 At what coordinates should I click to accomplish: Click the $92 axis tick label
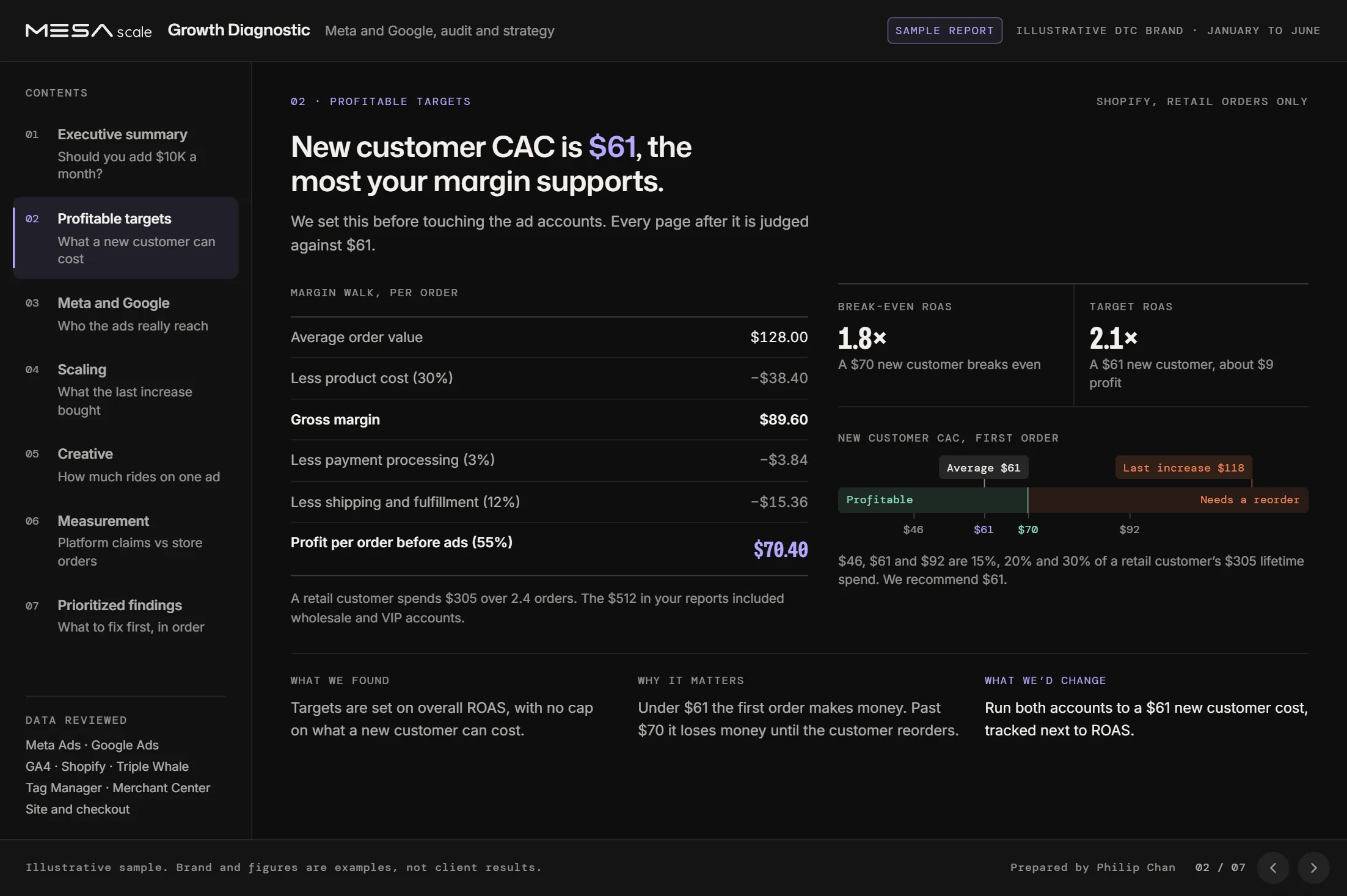click(1130, 530)
